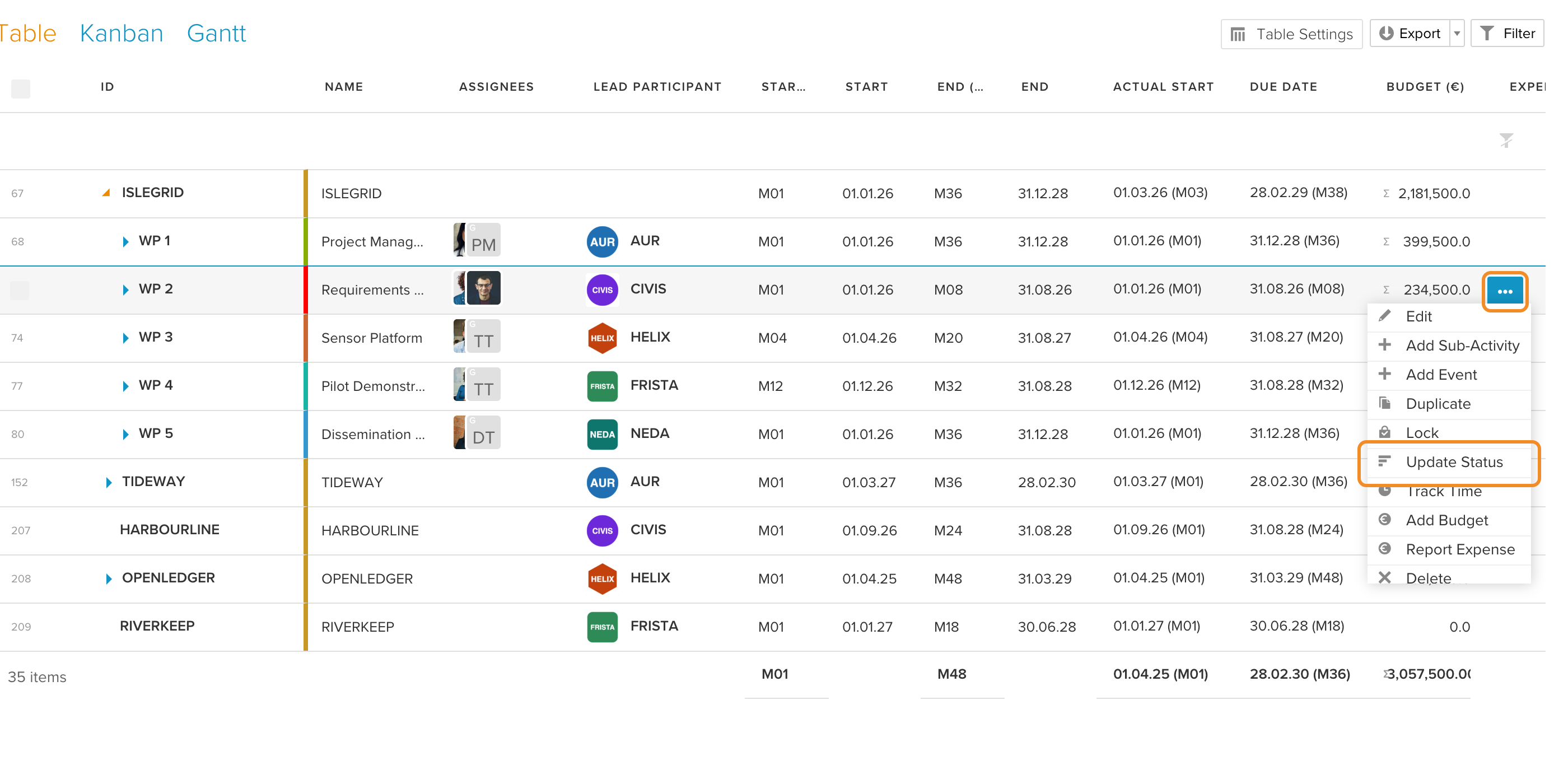
Task: Open the Filter panel
Action: 1506,34
